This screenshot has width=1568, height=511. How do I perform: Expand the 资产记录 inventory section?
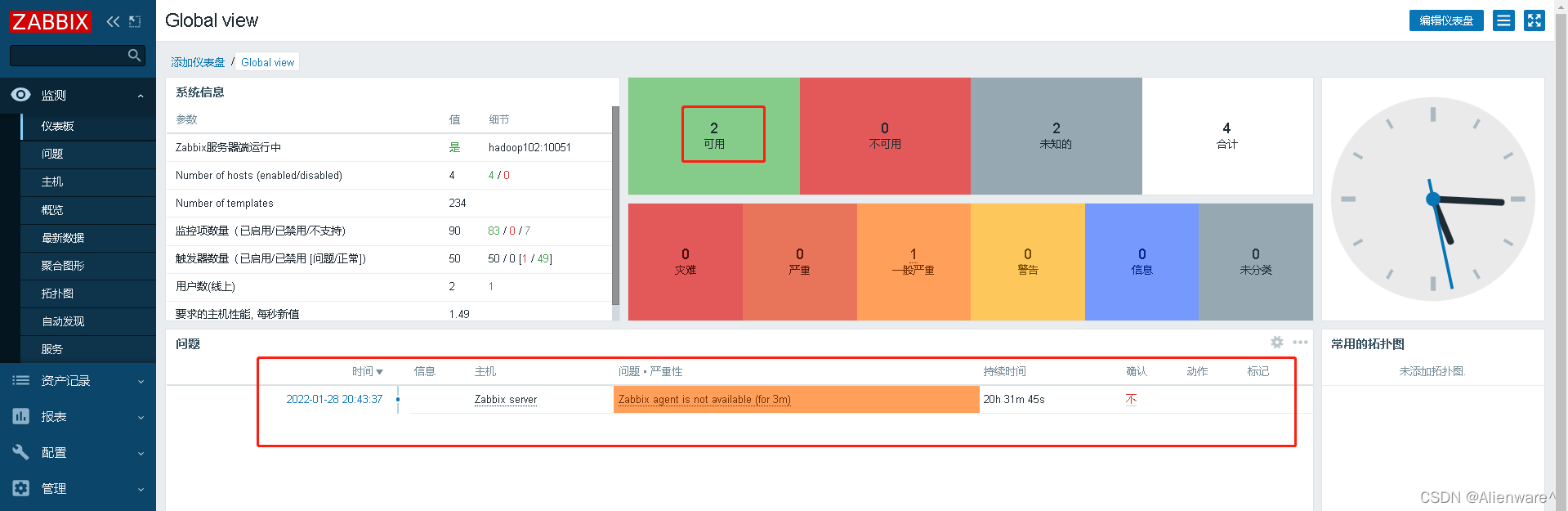coord(78,381)
